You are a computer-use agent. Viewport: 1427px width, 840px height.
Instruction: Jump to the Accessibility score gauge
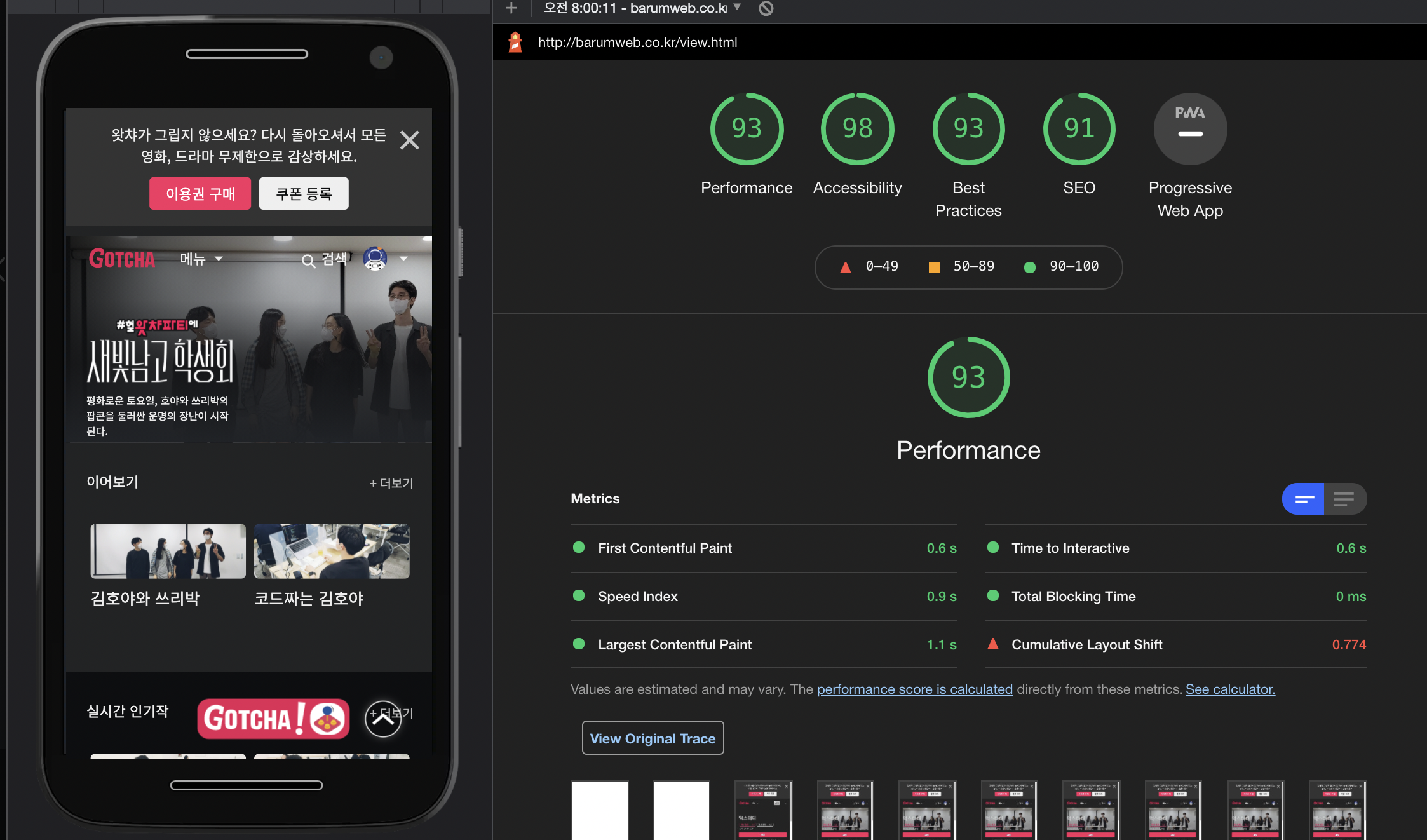[857, 129]
